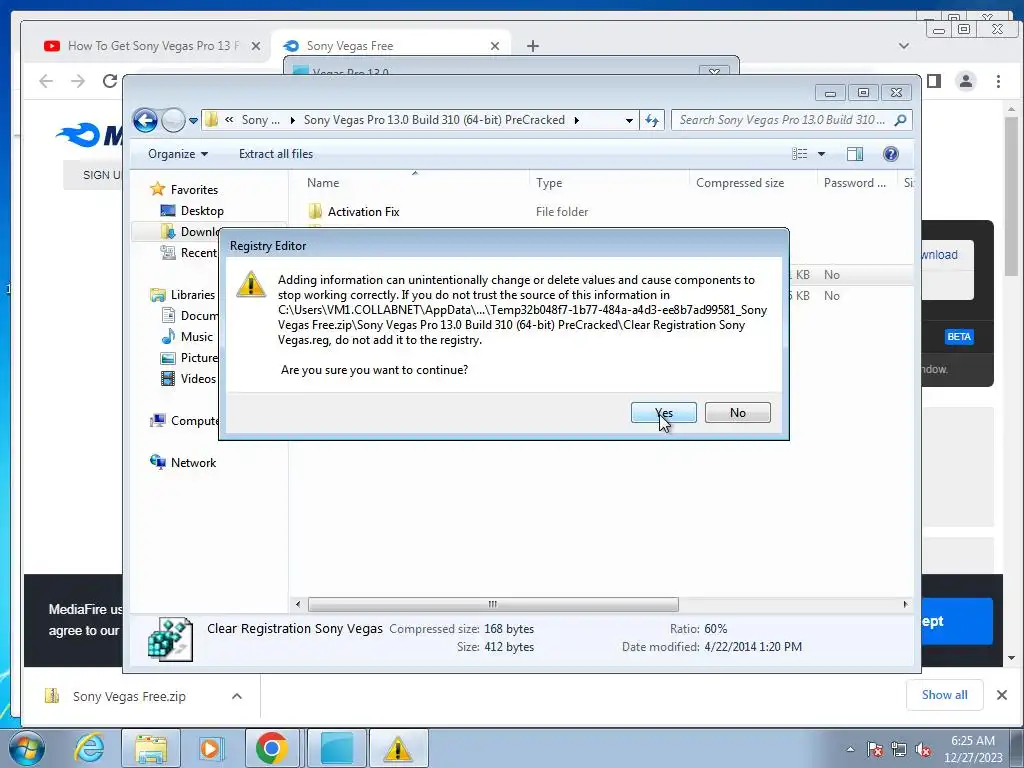Close Sony Vegas Free tab

pos(495,46)
